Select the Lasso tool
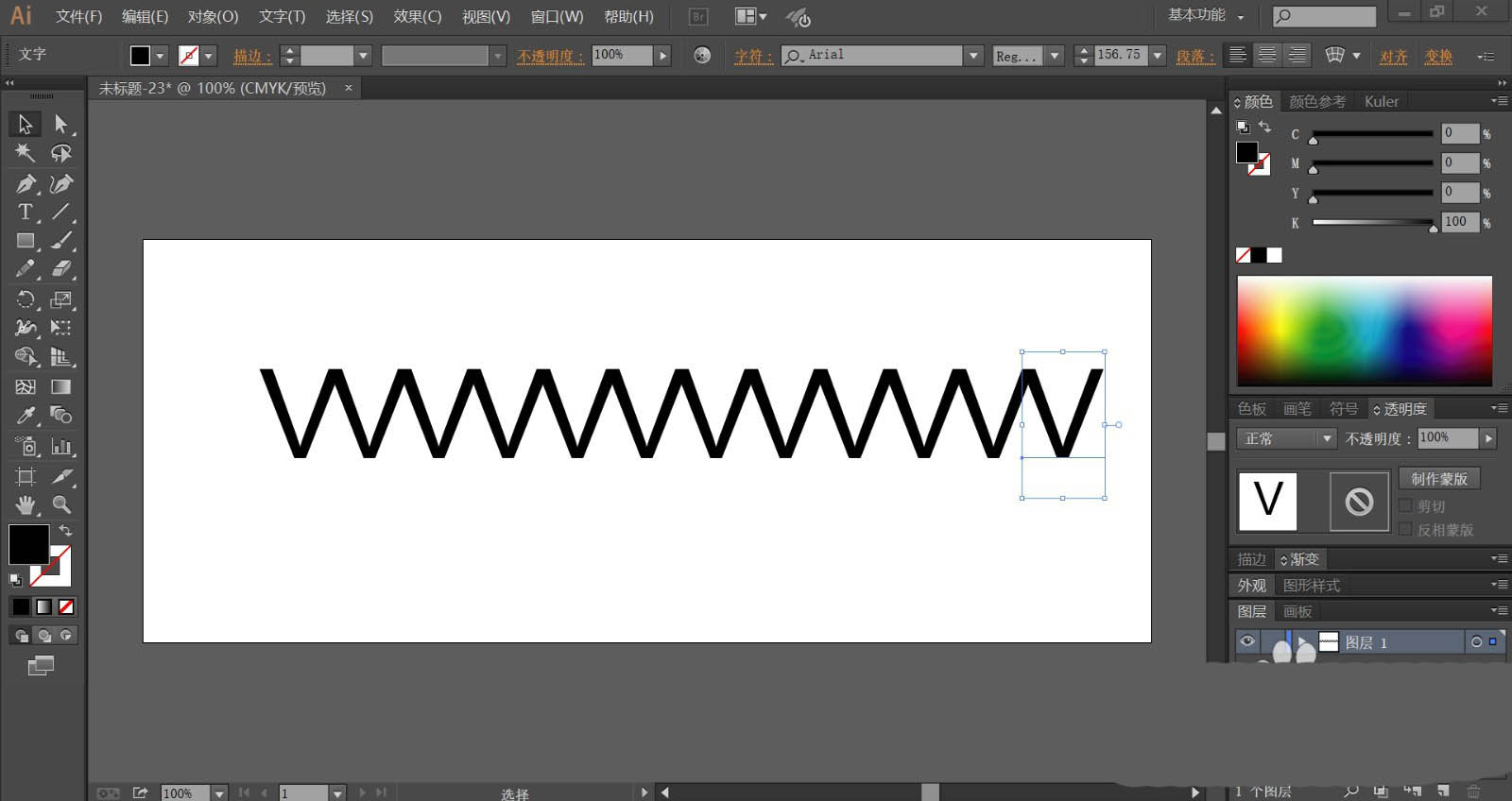The image size is (1512, 801). pyautogui.click(x=61, y=153)
